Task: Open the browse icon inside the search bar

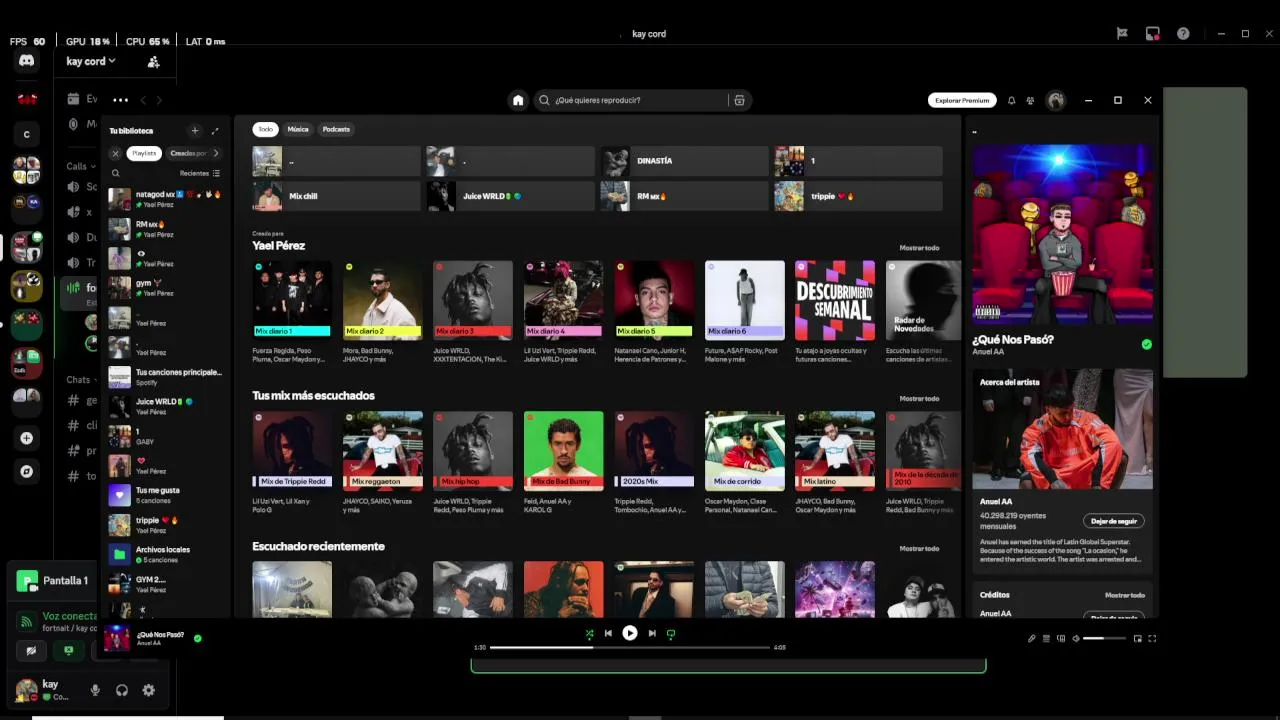Action: [739, 100]
